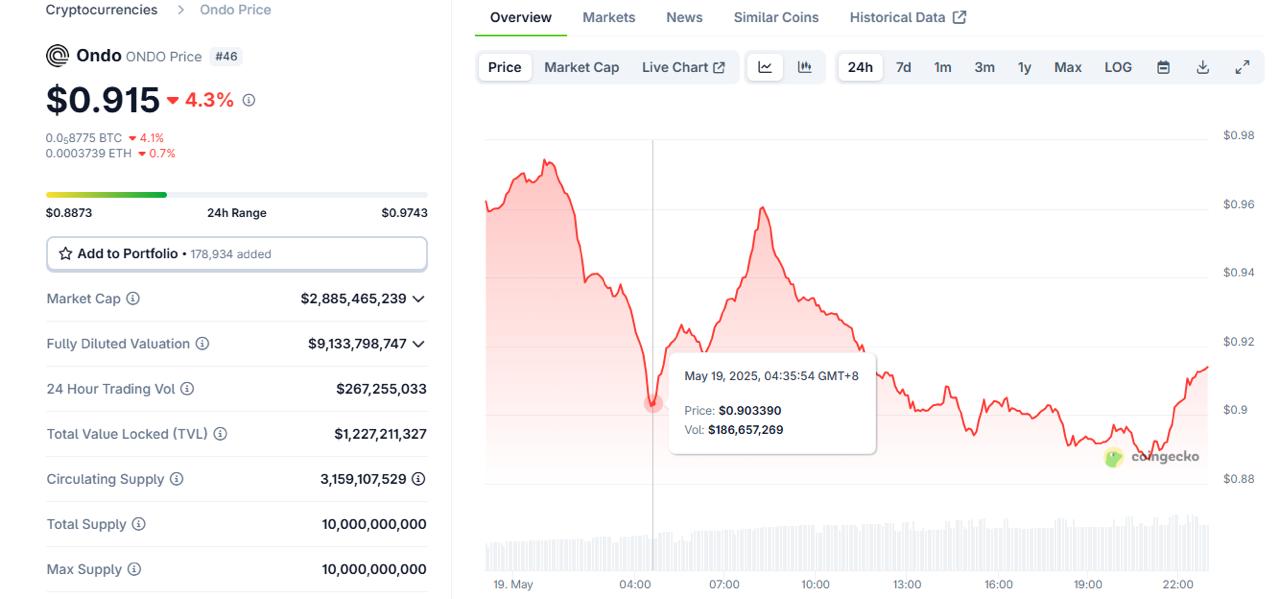
Task: Switch to the News tab
Action: click(x=684, y=17)
